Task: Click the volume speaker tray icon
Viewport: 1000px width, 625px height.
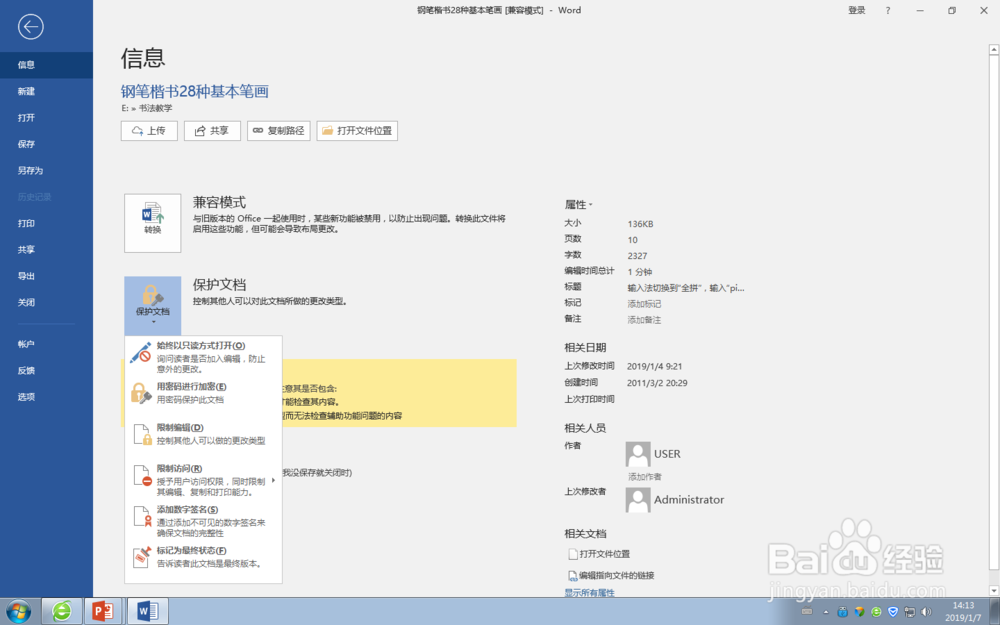Action: click(x=926, y=612)
